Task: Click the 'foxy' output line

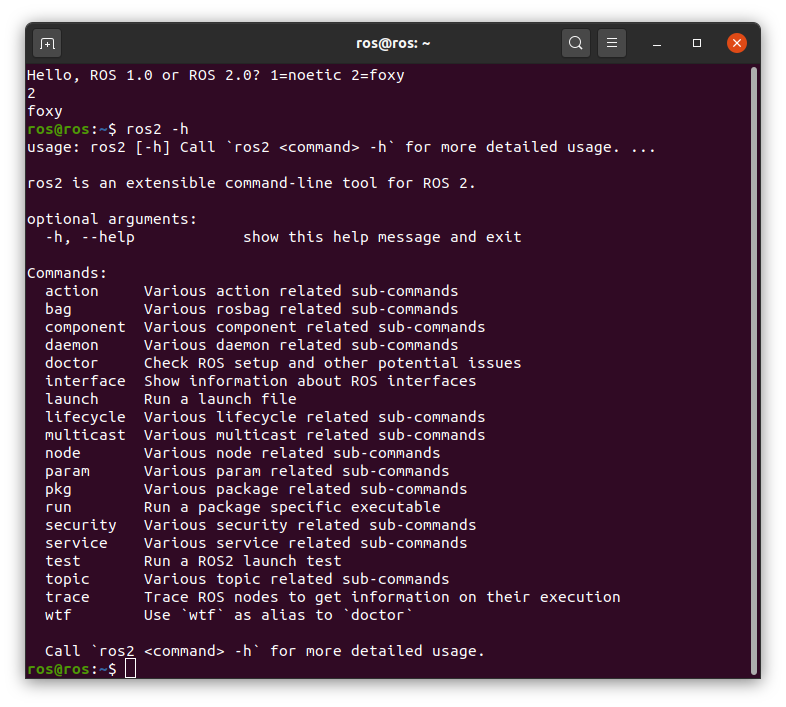Action: tap(45, 111)
